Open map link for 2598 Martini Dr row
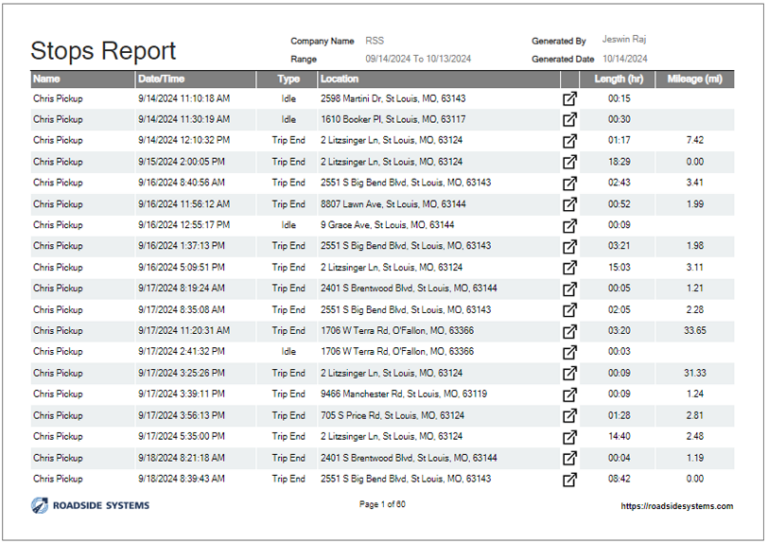The height and width of the screenshot is (543, 768). [x=569, y=98]
